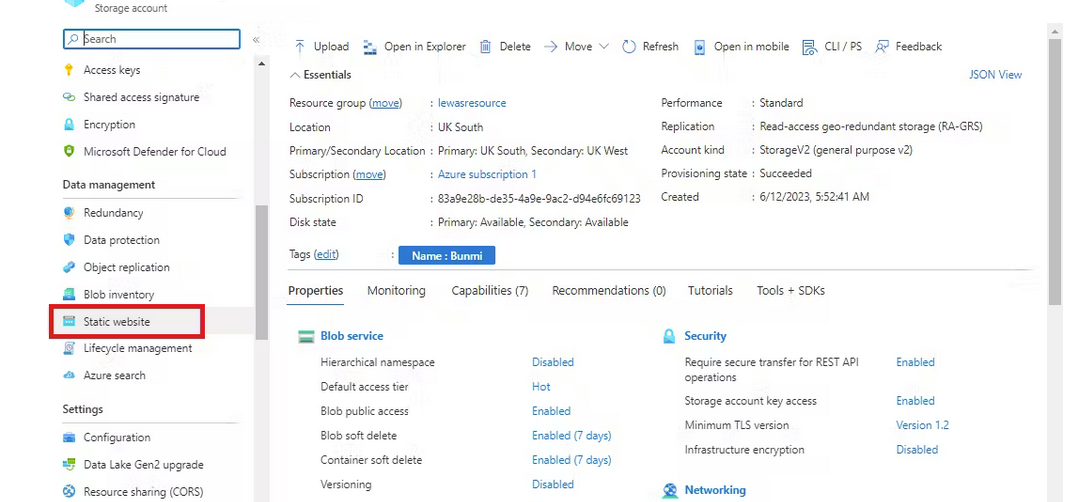The width and height of the screenshot is (1067, 502).
Task: Click the JSON View link
Action: coord(995,75)
